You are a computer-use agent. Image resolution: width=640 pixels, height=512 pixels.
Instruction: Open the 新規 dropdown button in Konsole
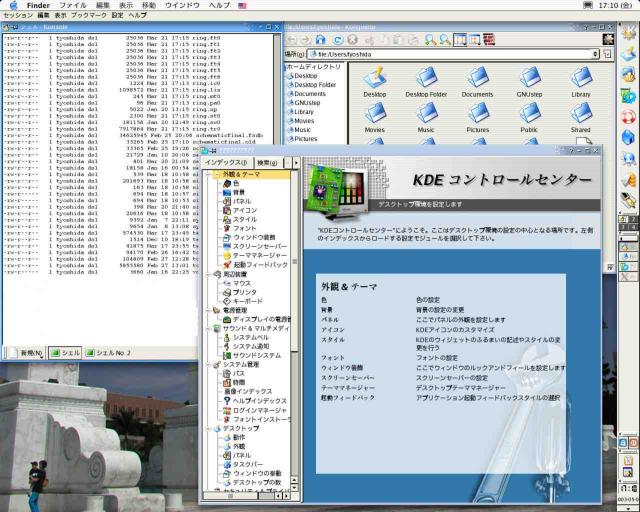(x=27, y=353)
